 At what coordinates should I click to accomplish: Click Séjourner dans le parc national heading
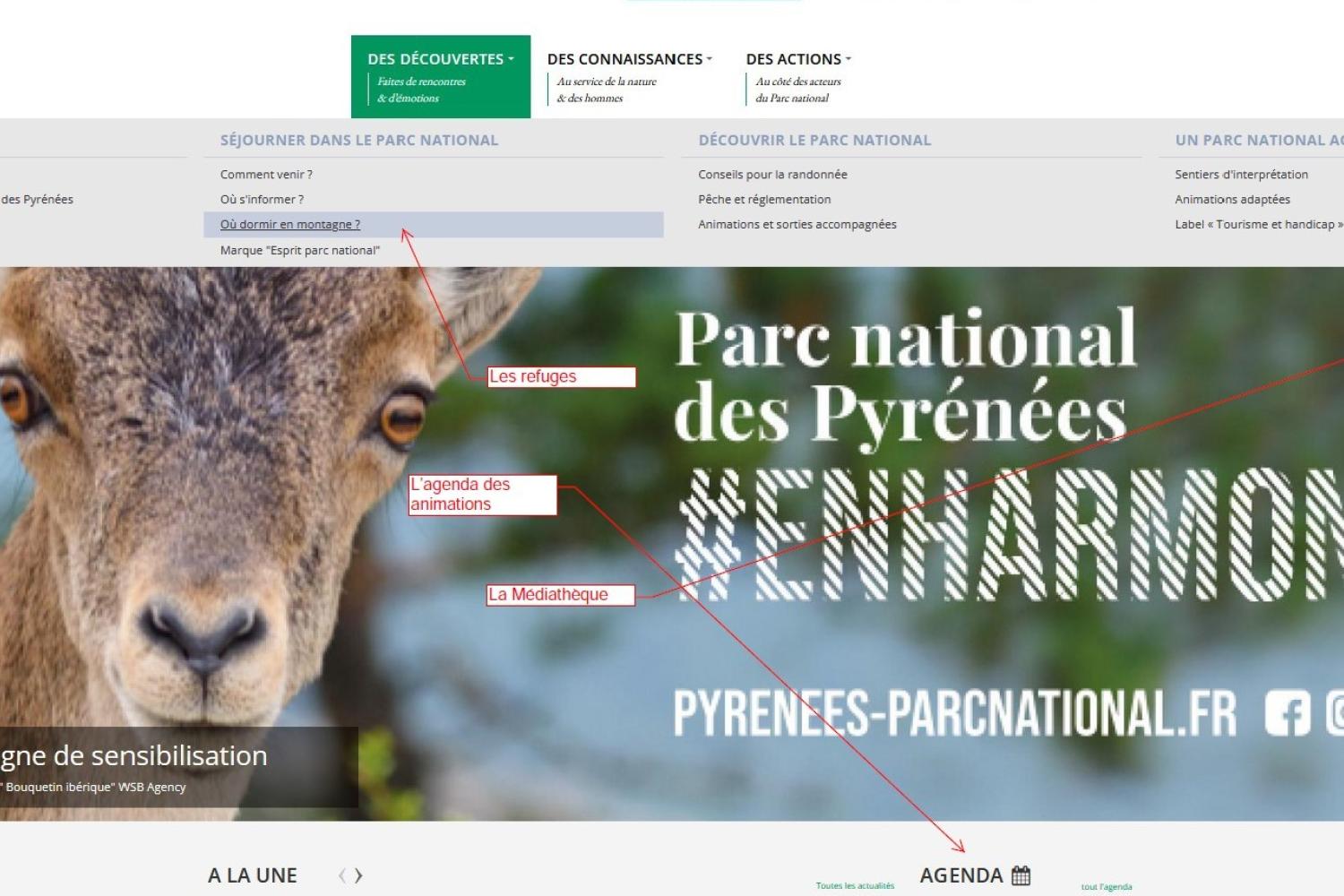359,141
